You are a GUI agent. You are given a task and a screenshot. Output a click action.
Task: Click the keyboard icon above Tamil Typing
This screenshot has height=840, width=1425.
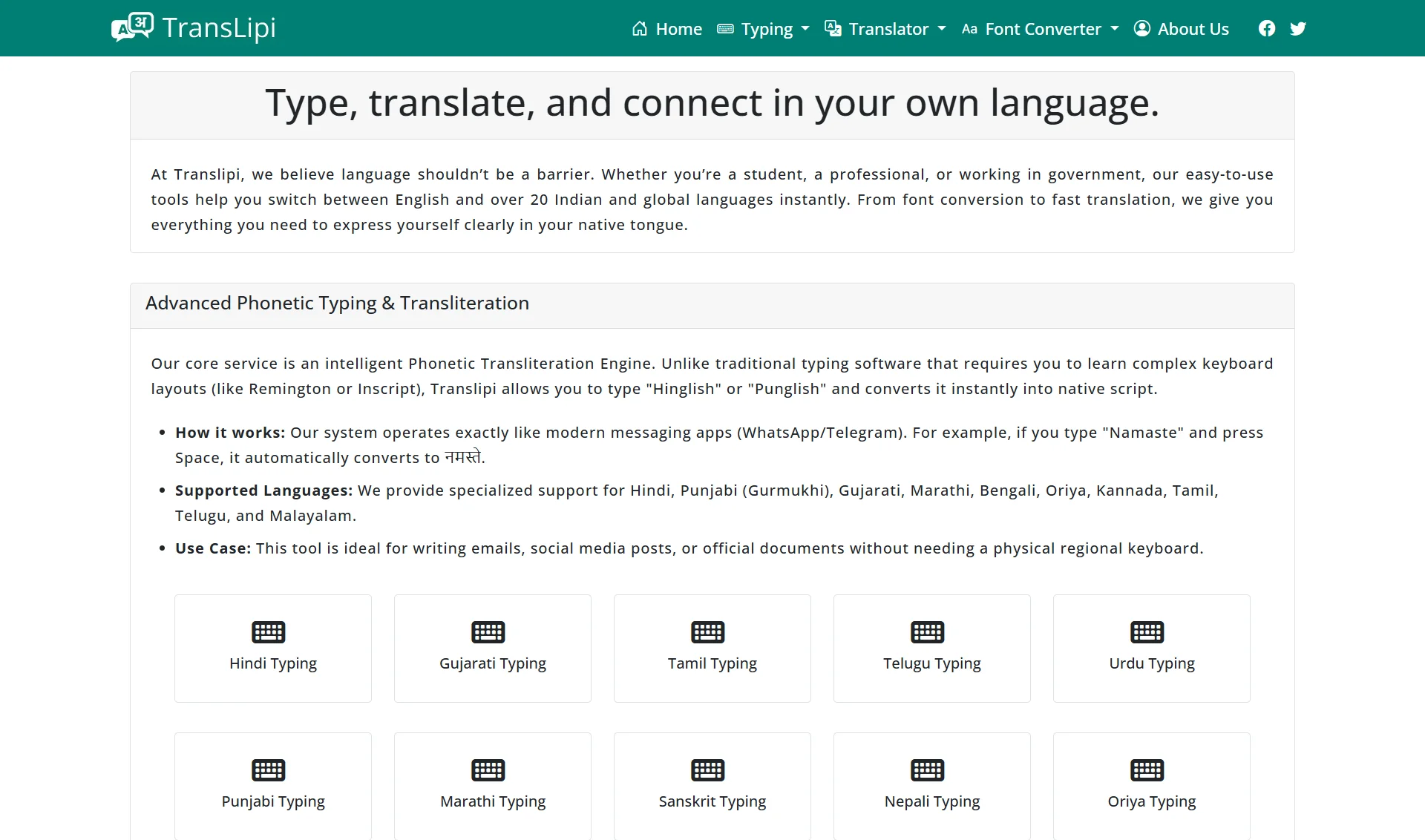707,632
